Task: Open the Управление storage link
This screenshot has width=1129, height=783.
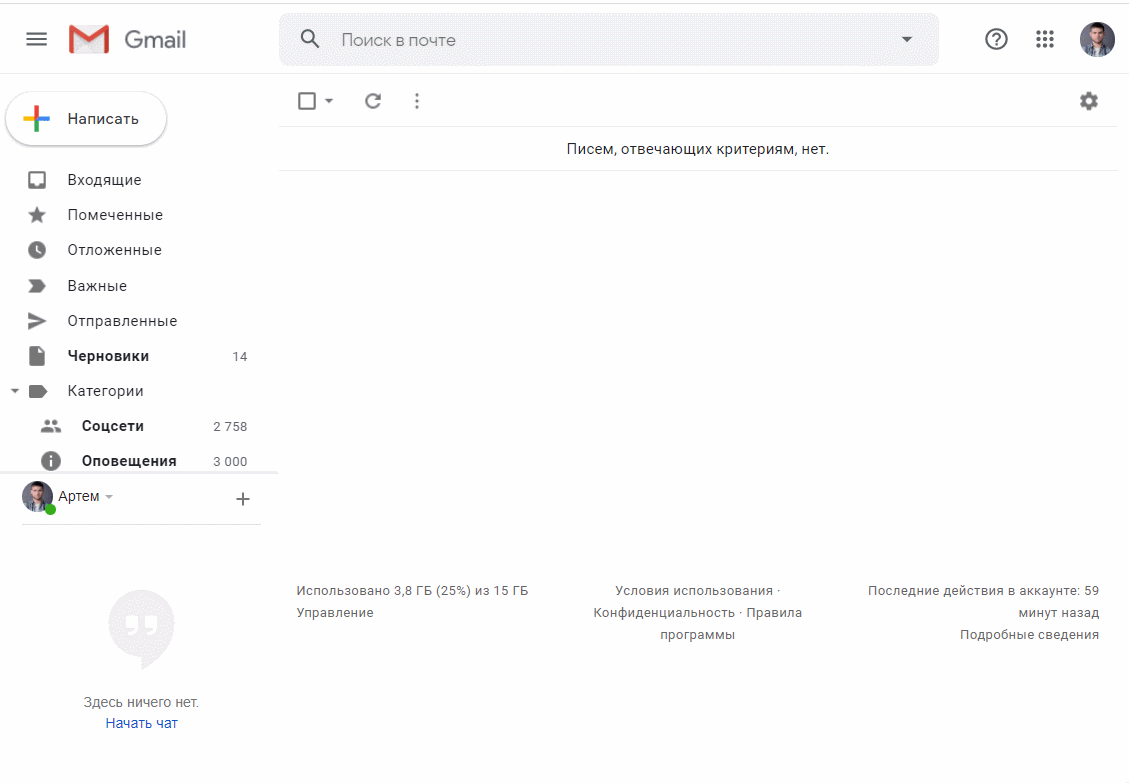Action: (x=335, y=612)
